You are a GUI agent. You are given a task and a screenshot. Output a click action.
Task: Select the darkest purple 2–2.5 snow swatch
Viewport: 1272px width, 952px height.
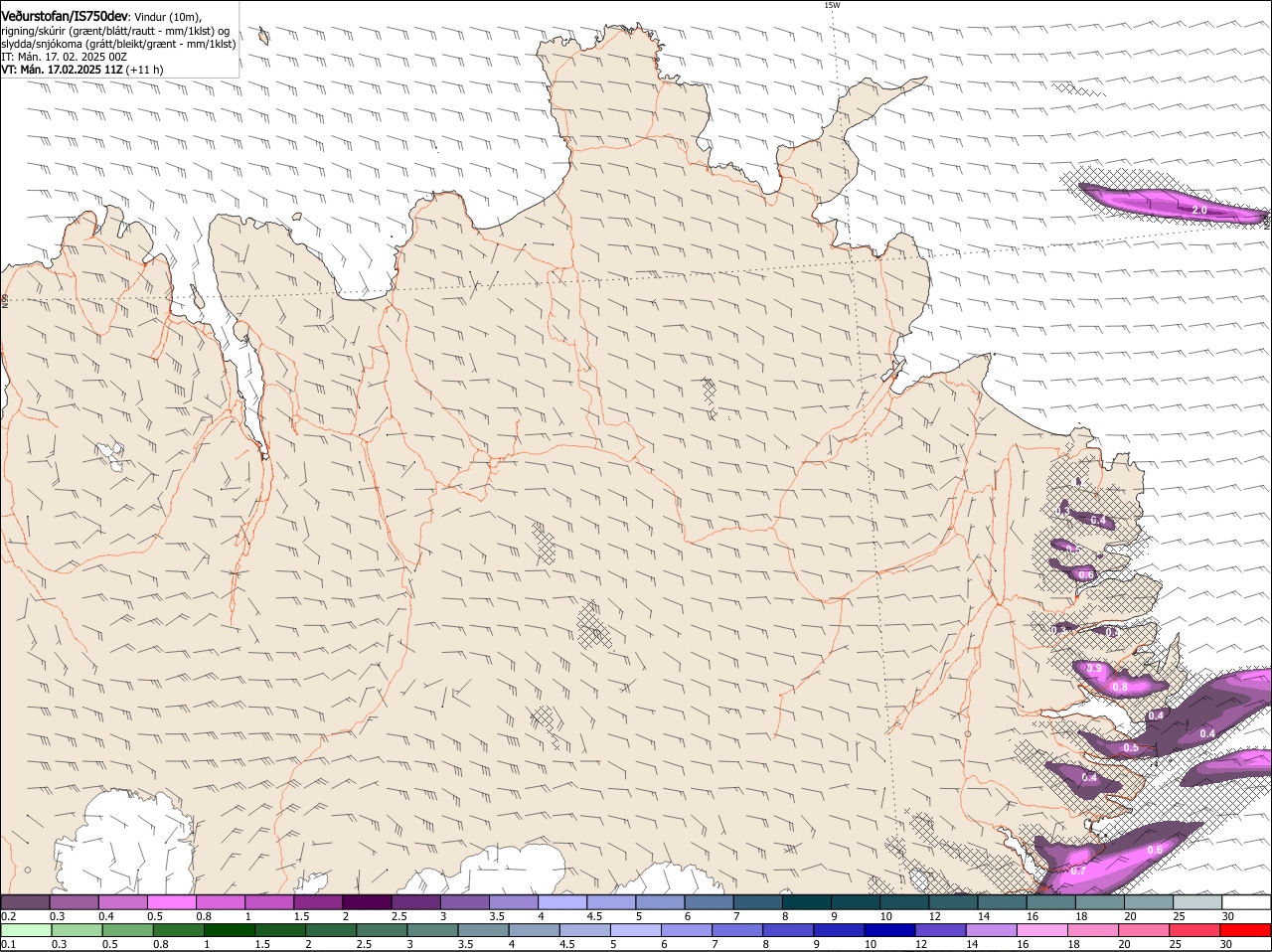click(x=367, y=901)
